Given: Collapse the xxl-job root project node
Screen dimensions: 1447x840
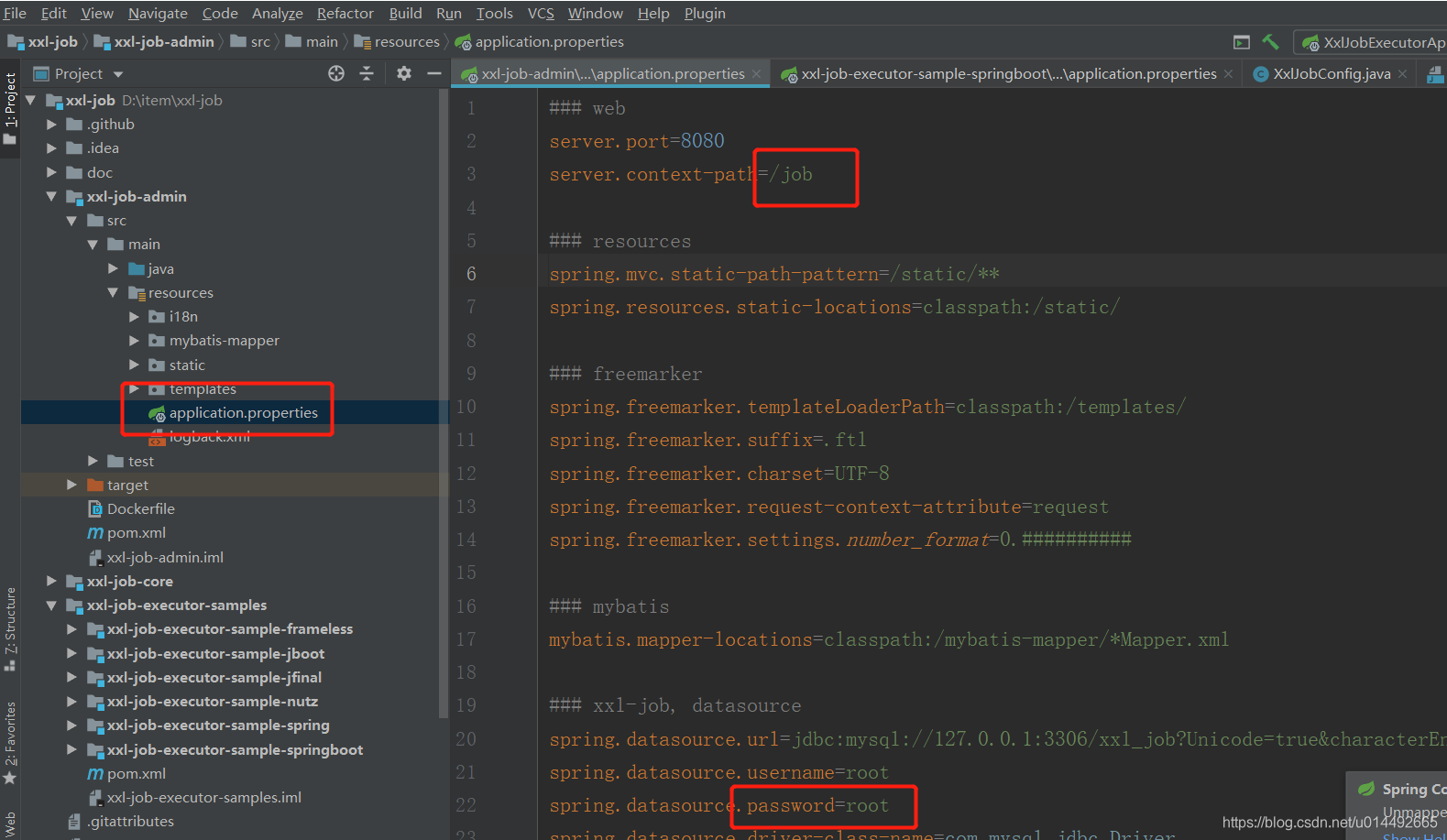Looking at the screenshot, I should coord(31,101).
